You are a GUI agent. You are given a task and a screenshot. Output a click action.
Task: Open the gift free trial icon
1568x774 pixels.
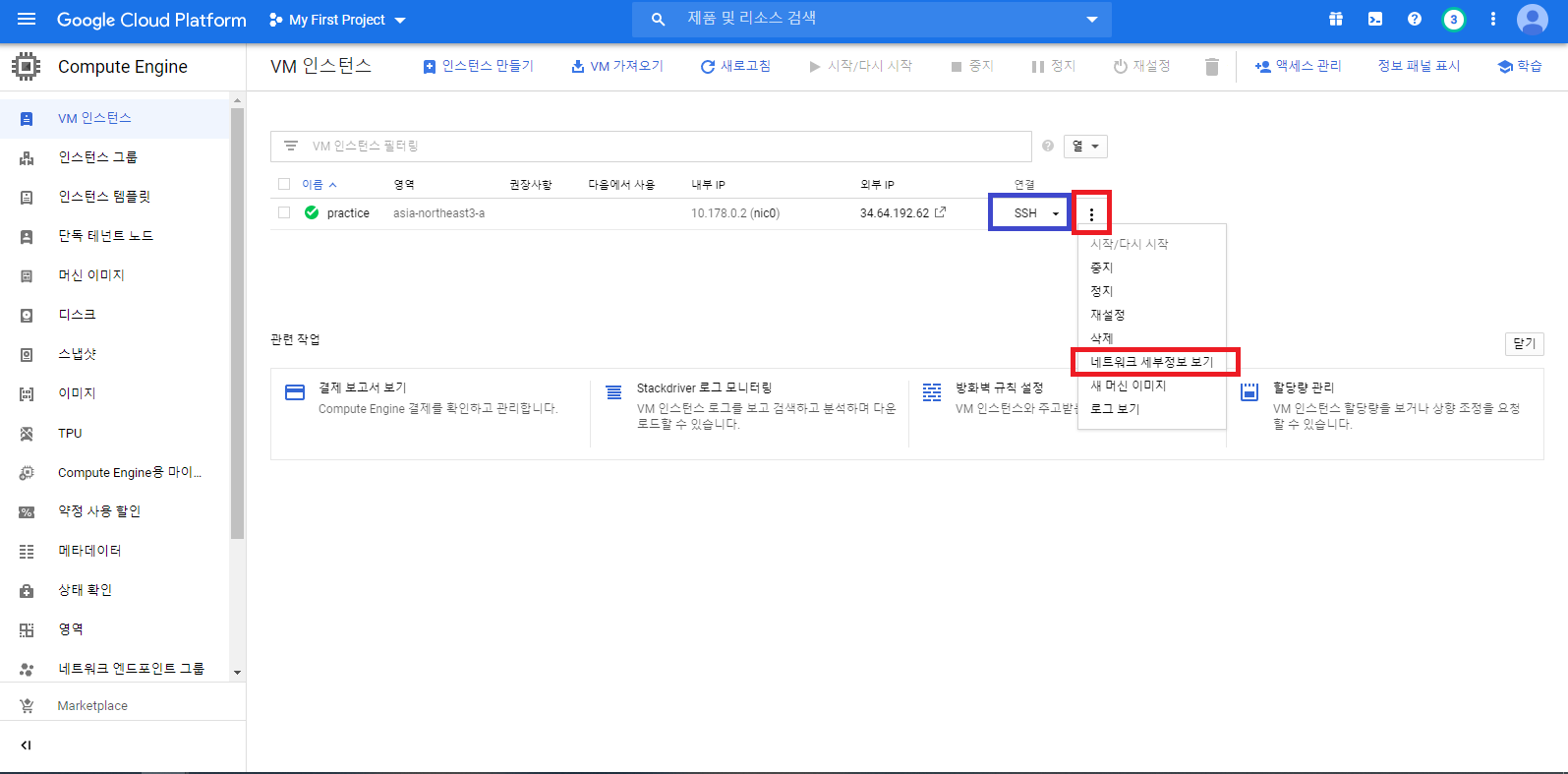pos(1335,20)
